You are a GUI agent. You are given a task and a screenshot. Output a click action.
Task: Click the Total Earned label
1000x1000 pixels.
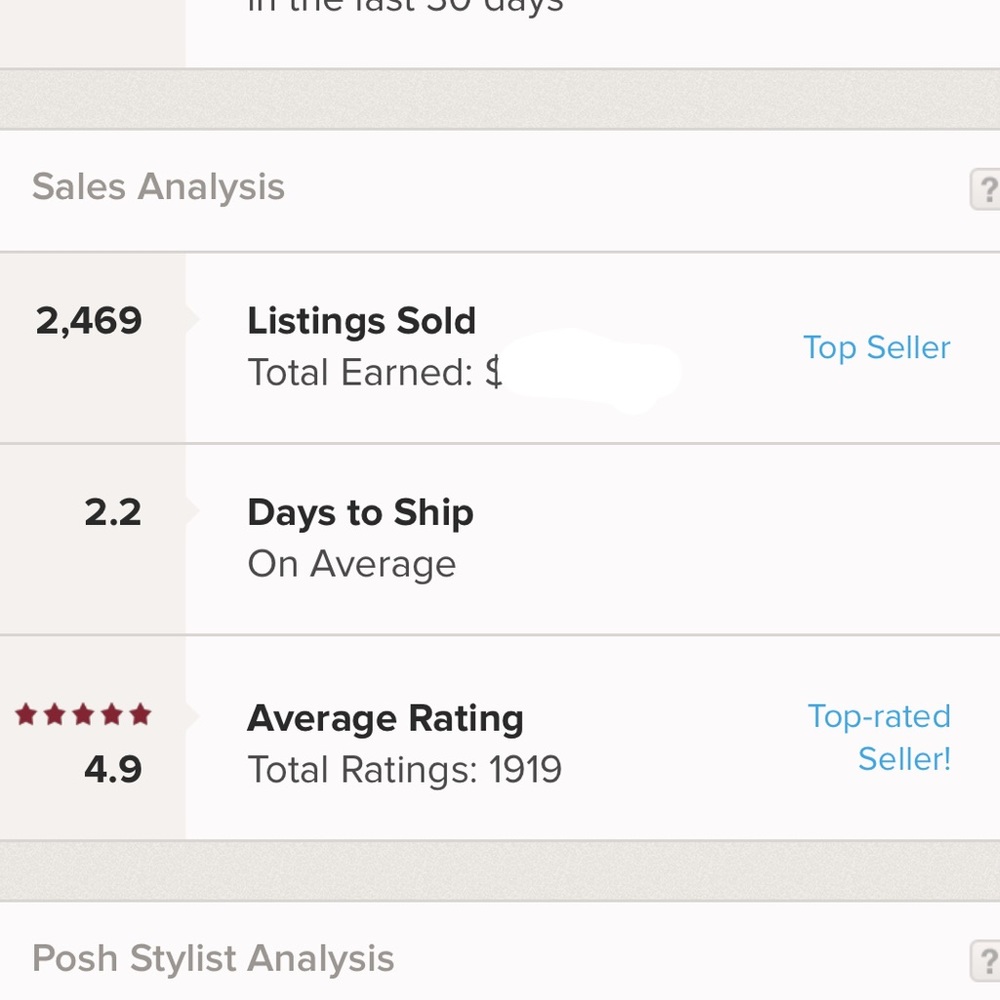point(358,373)
